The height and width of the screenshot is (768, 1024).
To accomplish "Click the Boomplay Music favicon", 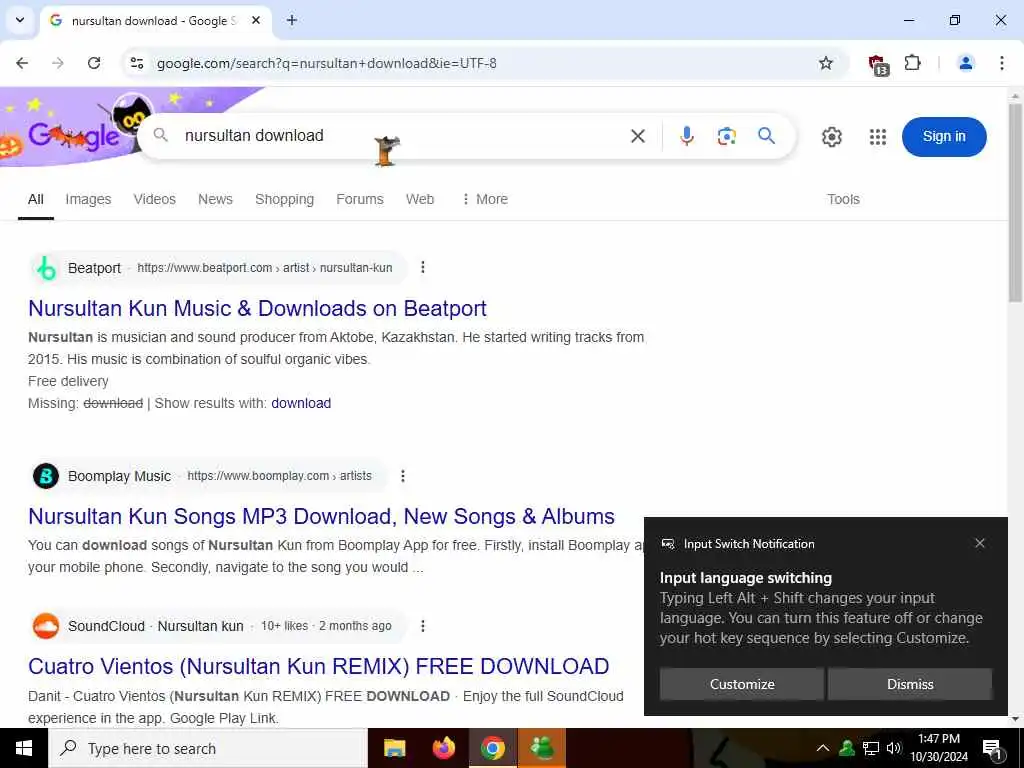I will click(46, 476).
